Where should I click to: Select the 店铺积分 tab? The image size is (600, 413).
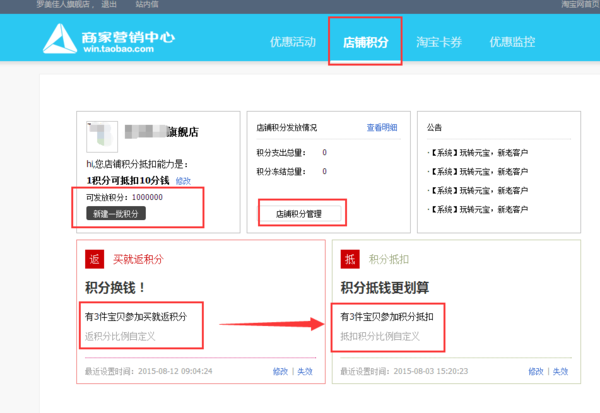[x=365, y=42]
